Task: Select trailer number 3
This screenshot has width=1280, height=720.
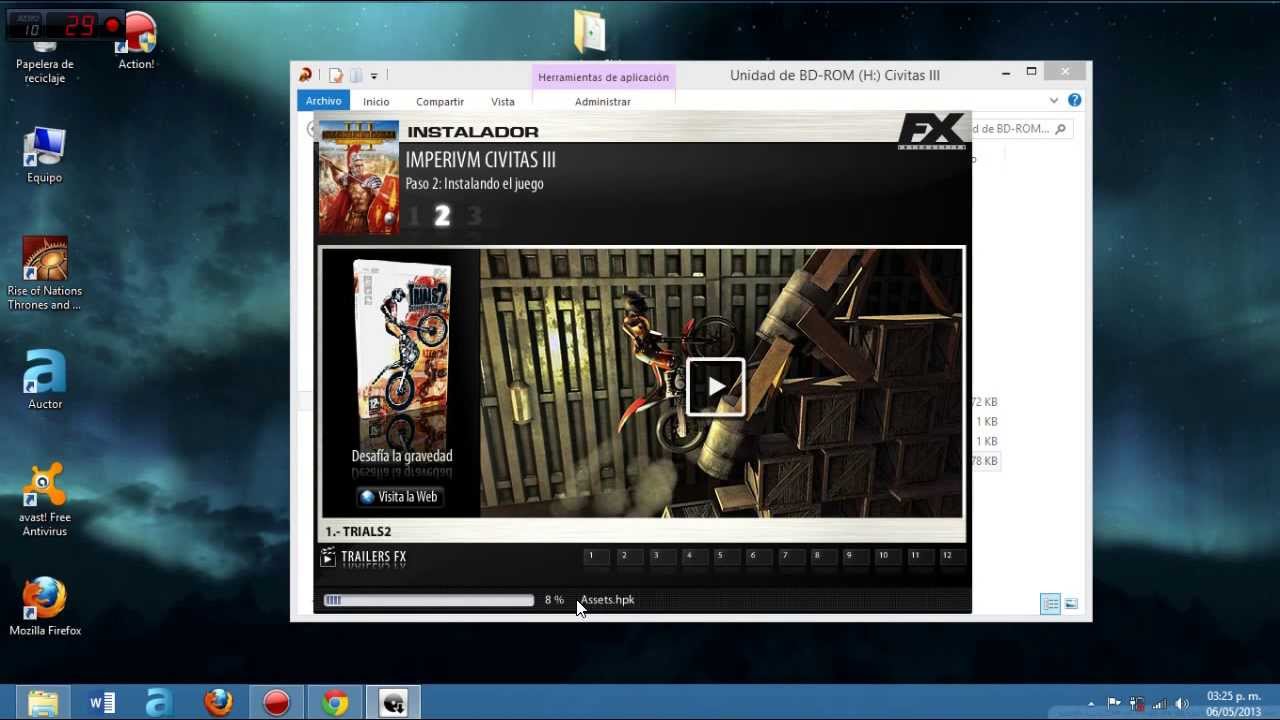Action: click(x=661, y=557)
